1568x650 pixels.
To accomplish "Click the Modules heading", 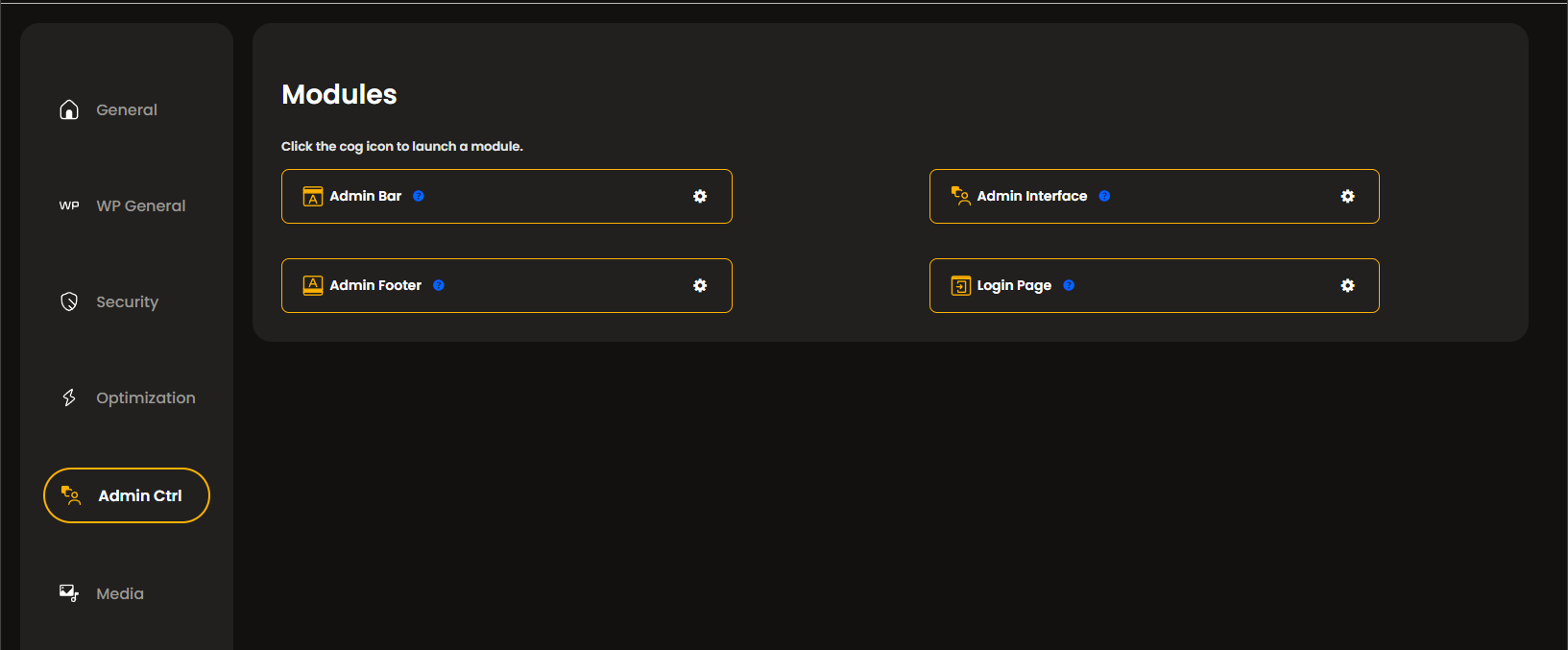I will 339,94.
